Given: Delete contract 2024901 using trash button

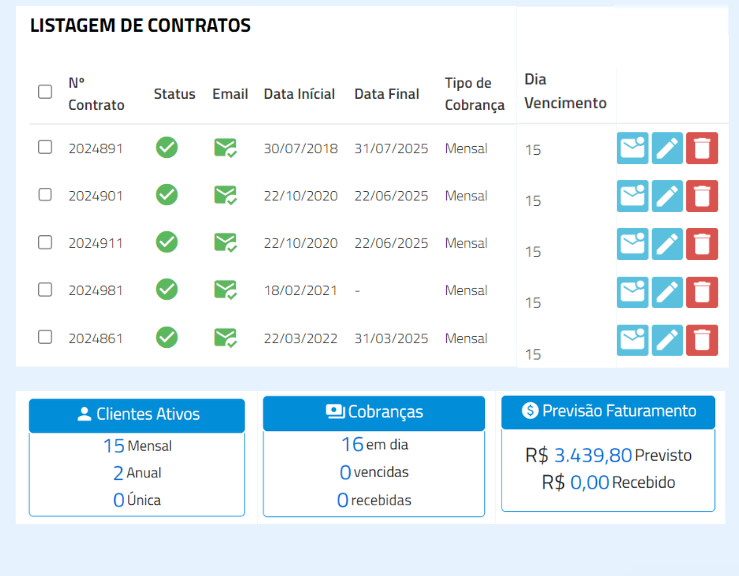Looking at the screenshot, I should [x=702, y=196].
